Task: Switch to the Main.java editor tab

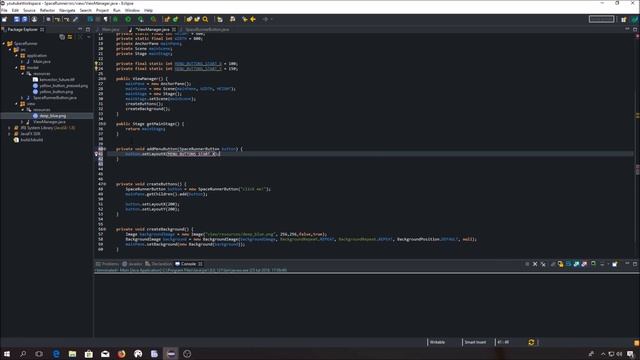Action: [x=110, y=29]
